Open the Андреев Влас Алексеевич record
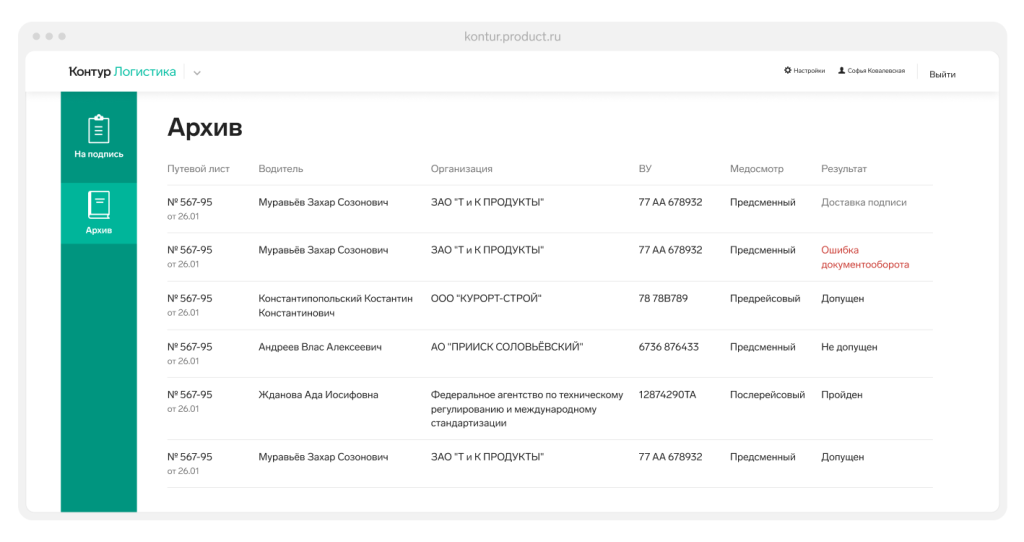The width and height of the screenshot is (1024, 542). click(319, 347)
